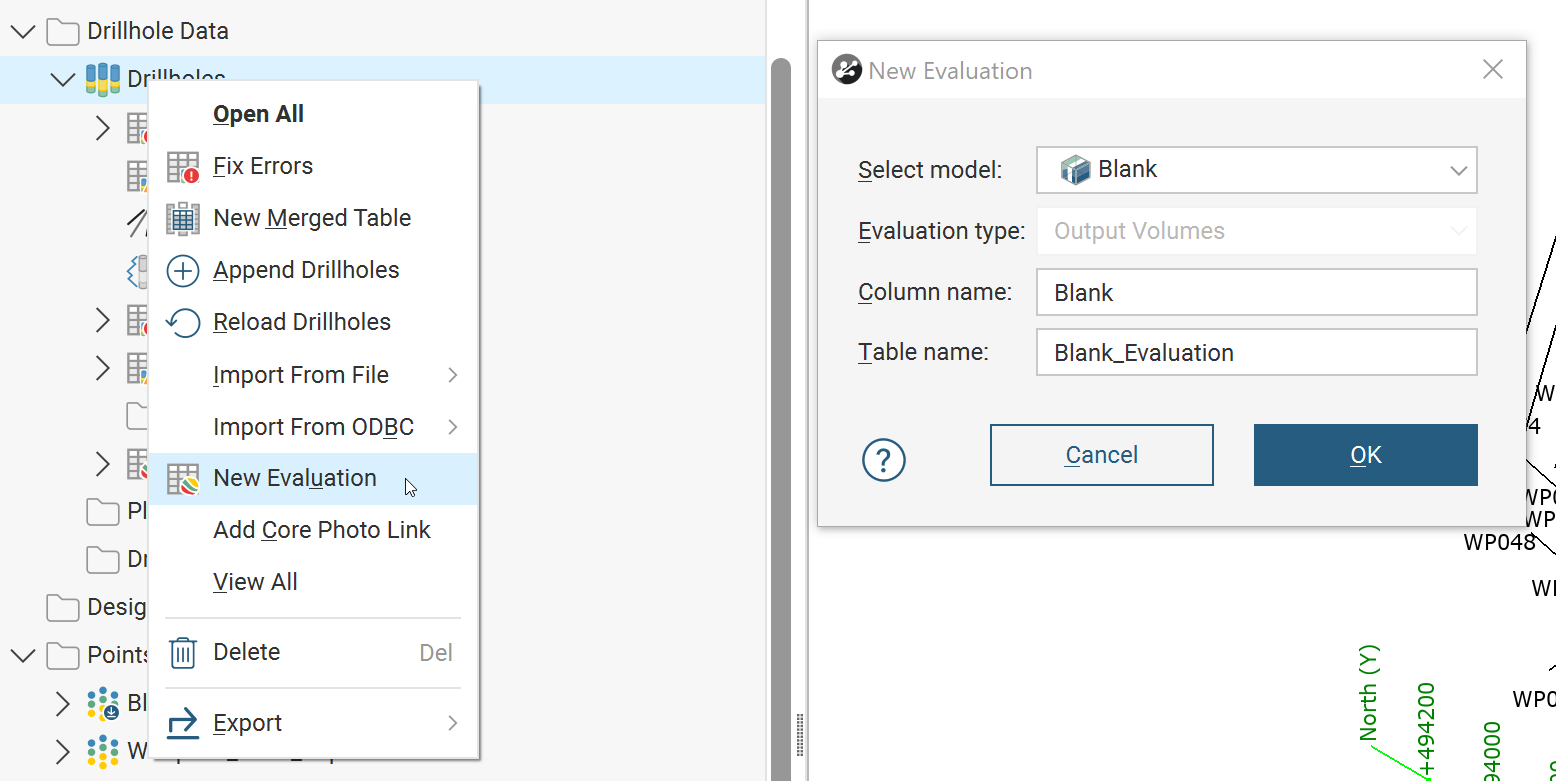Open the Export menu entry
1556x781 pixels.
[314, 723]
